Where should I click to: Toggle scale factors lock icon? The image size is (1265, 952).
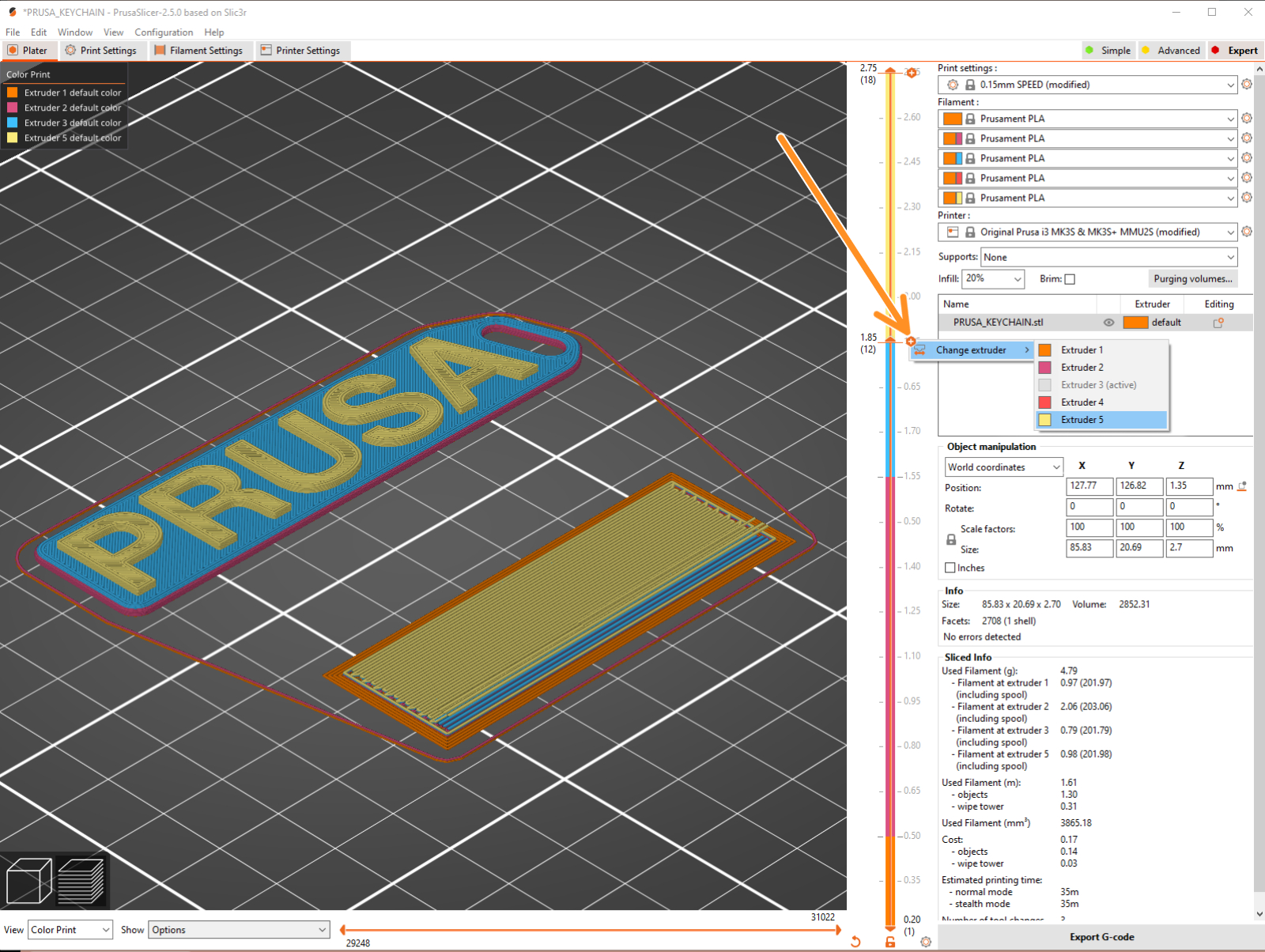pos(951,539)
